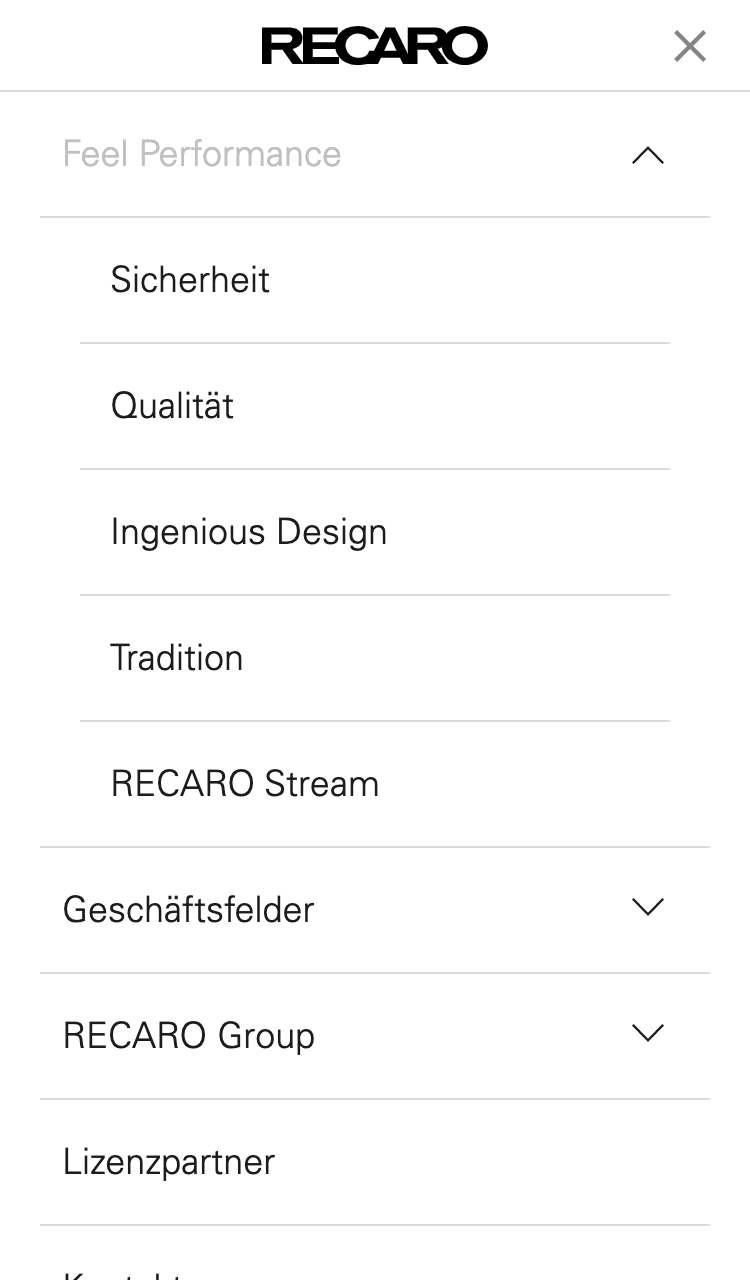Go to the Ingenious Design page

point(249,532)
